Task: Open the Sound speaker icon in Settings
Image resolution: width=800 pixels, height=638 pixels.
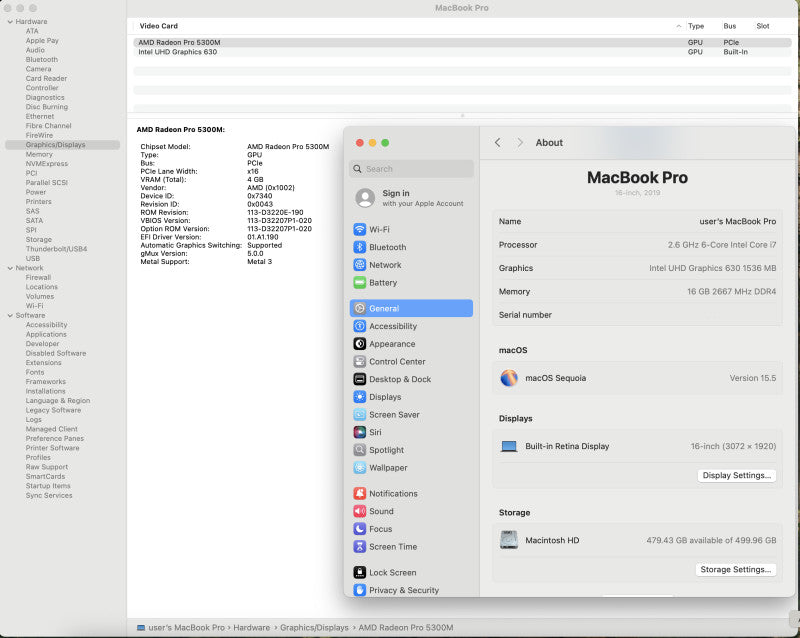Action: click(360, 511)
